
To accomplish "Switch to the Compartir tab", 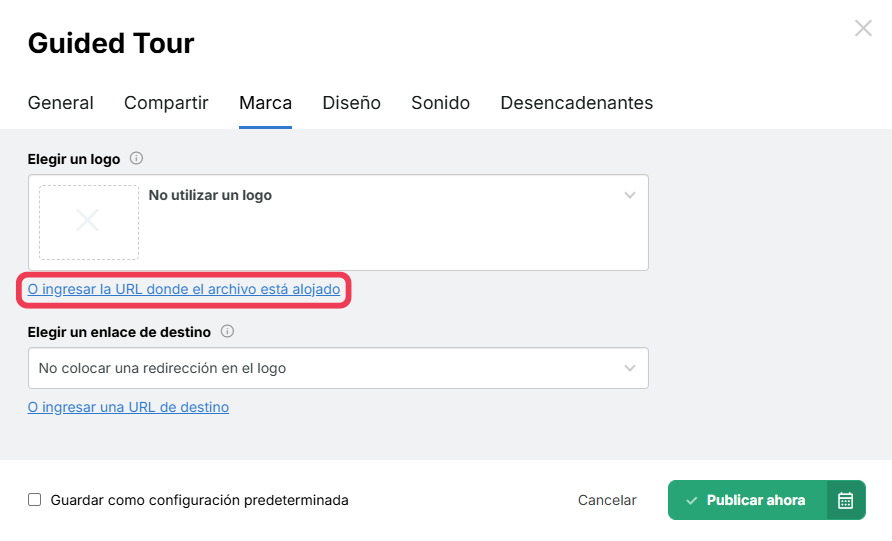I will pyautogui.click(x=166, y=103).
